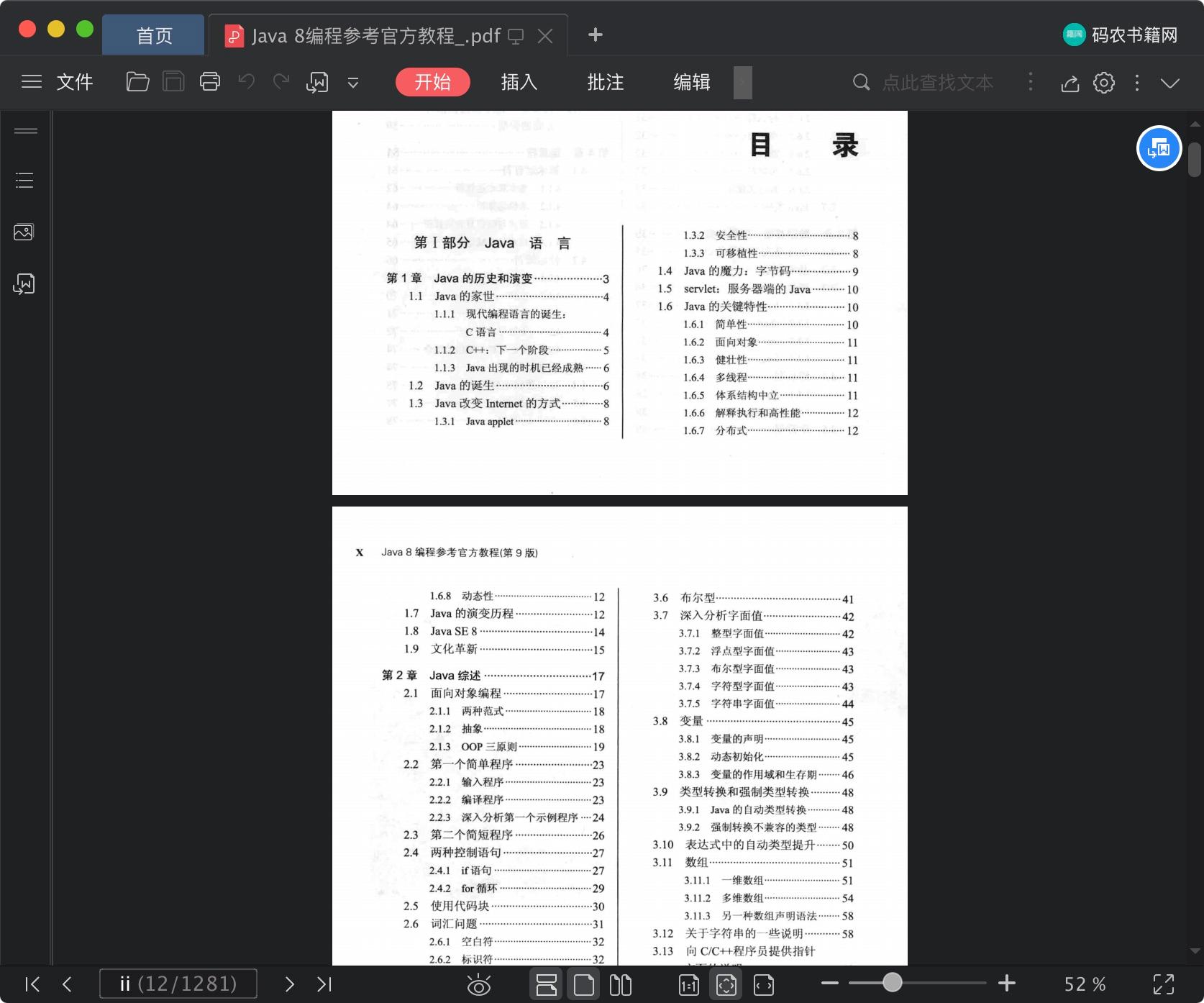1204x1003 pixels.
Task: Enable continuous scroll view mode
Action: coord(547,984)
